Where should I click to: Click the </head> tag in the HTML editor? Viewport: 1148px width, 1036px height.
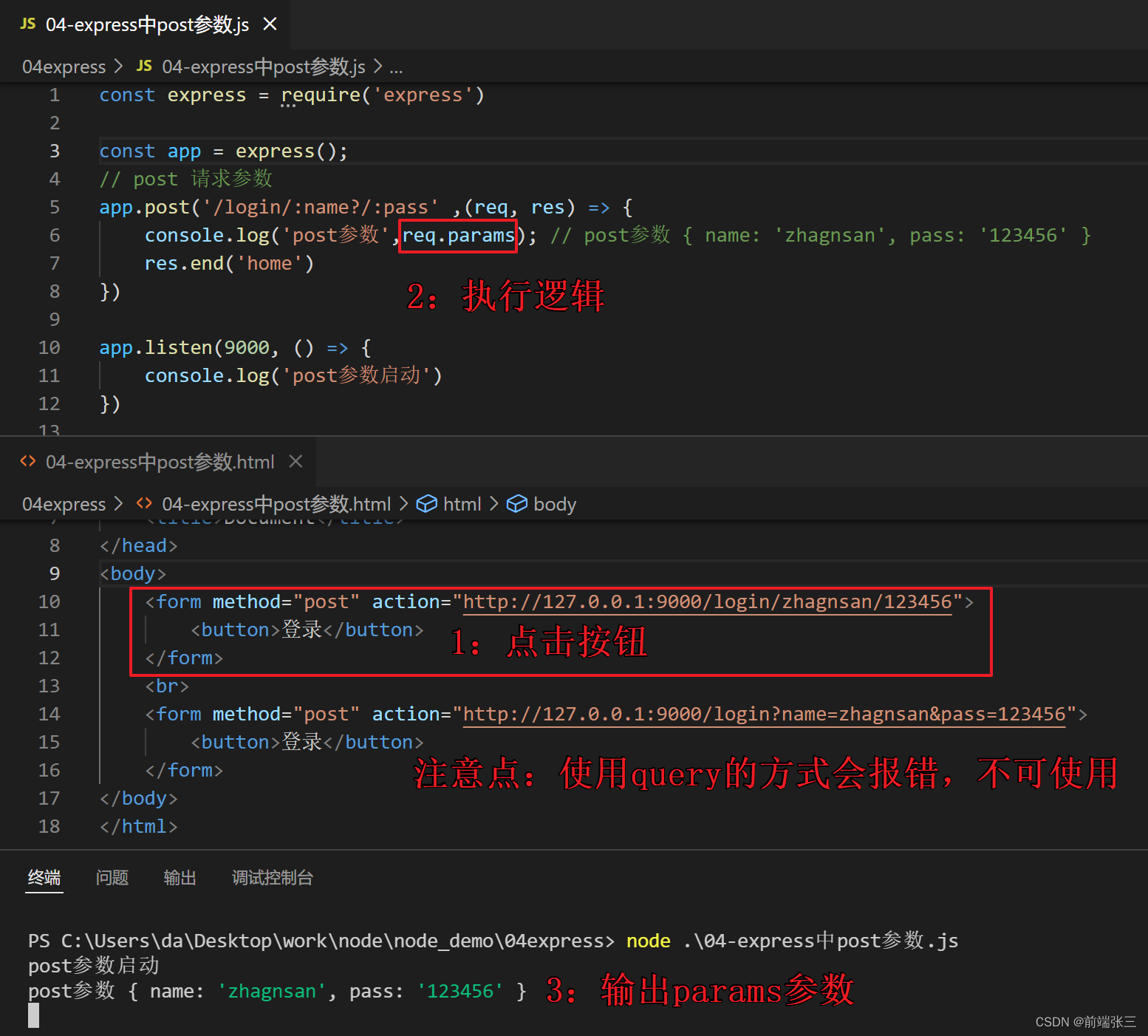click(139, 546)
